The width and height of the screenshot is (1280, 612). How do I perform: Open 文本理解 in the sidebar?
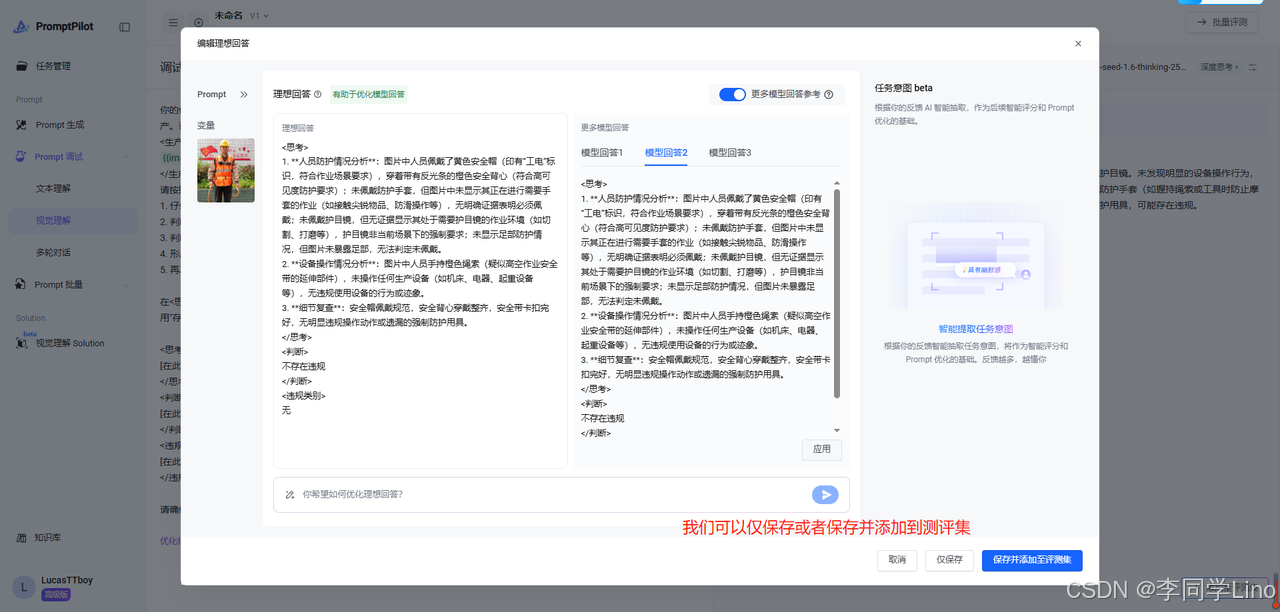[x=54, y=188]
